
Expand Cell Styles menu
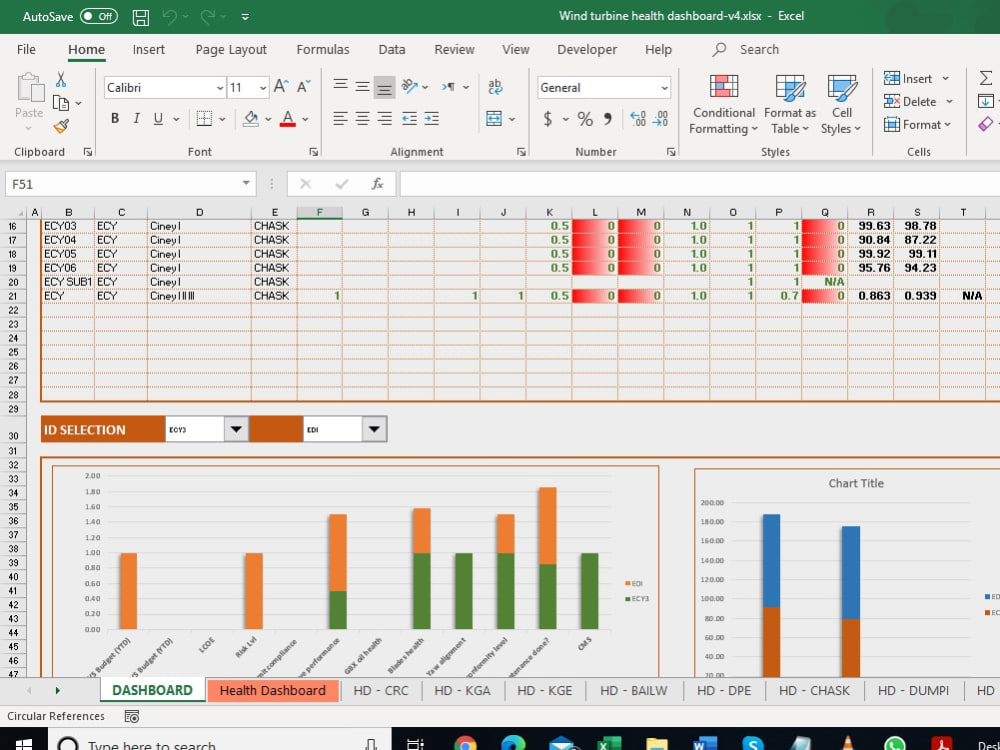point(841,103)
